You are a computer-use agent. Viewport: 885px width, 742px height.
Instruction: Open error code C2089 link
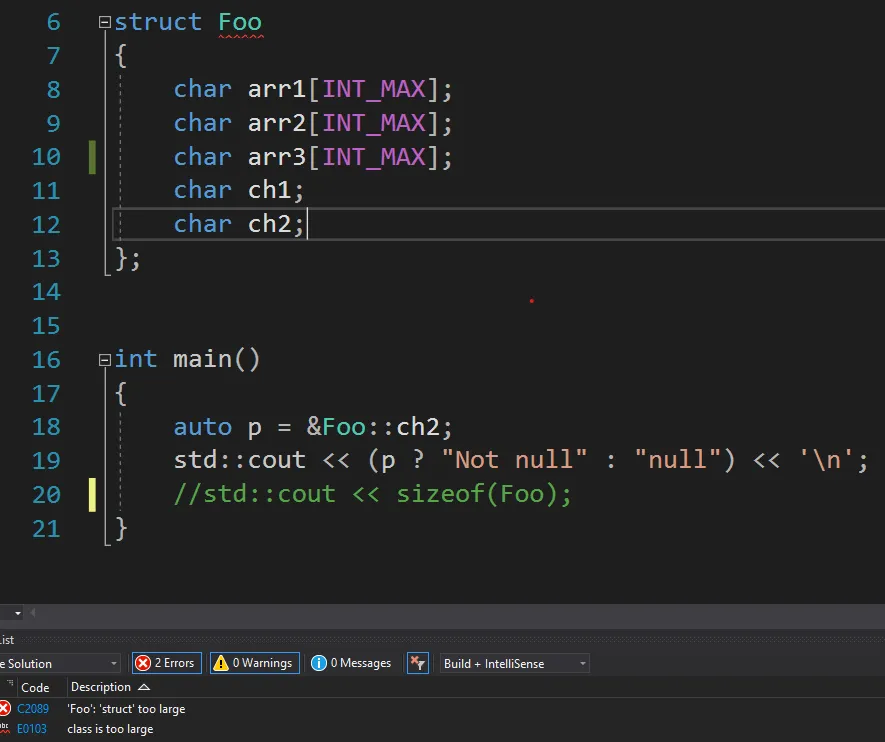pos(33,709)
